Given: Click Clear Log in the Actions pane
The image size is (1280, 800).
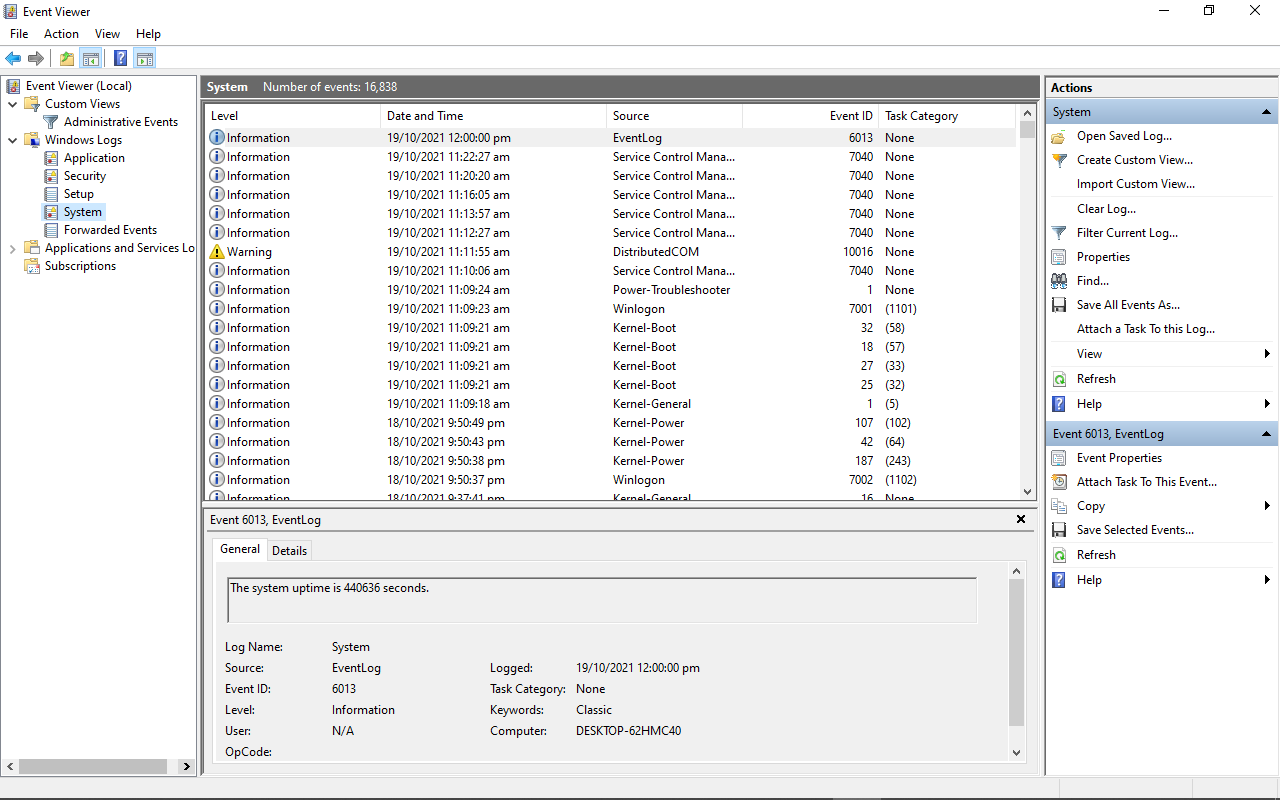Looking at the screenshot, I should pyautogui.click(x=1106, y=209).
